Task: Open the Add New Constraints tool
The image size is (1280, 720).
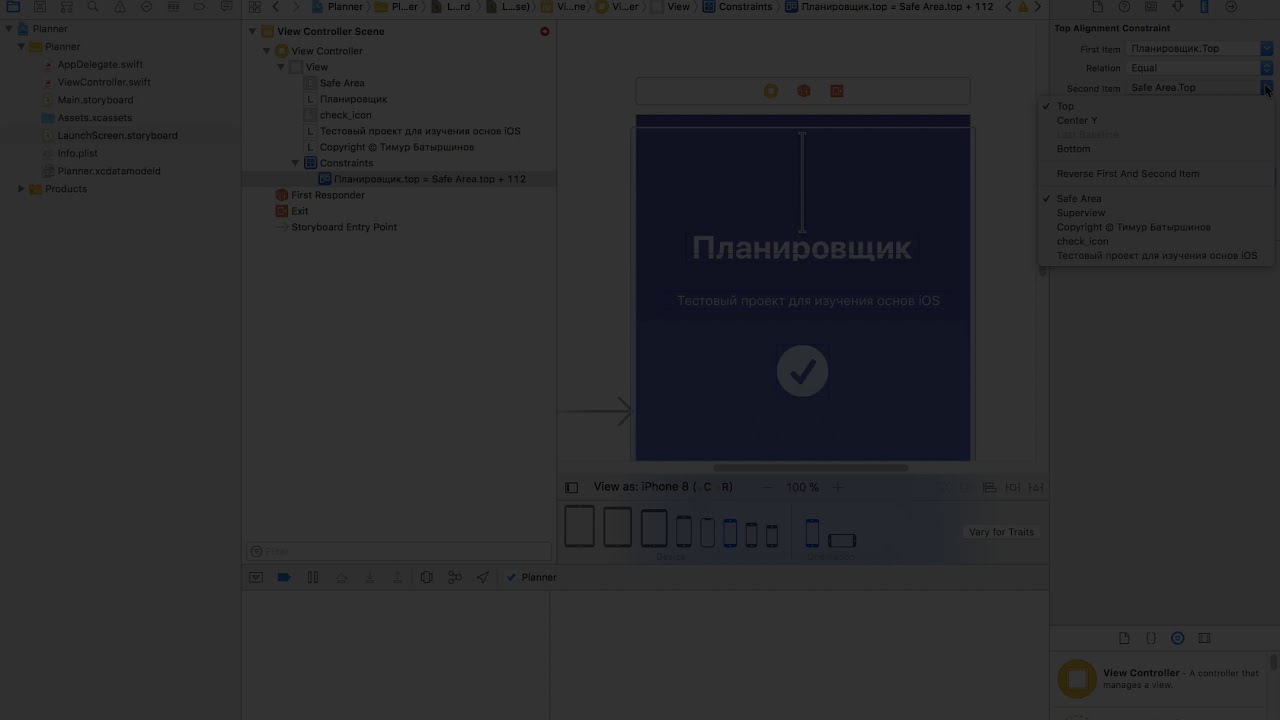Action: point(1013,487)
